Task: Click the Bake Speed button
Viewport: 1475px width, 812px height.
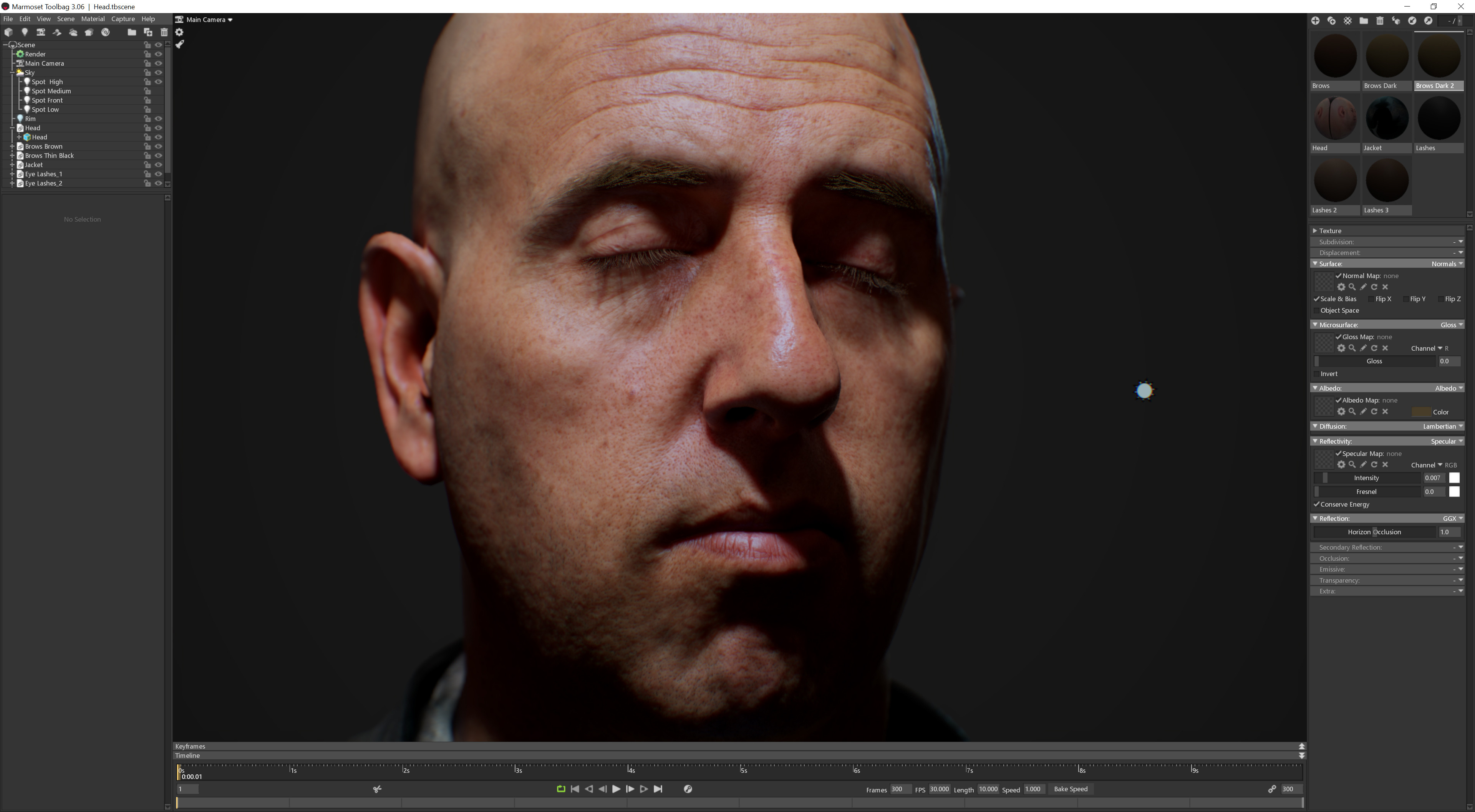Action: click(x=1070, y=789)
